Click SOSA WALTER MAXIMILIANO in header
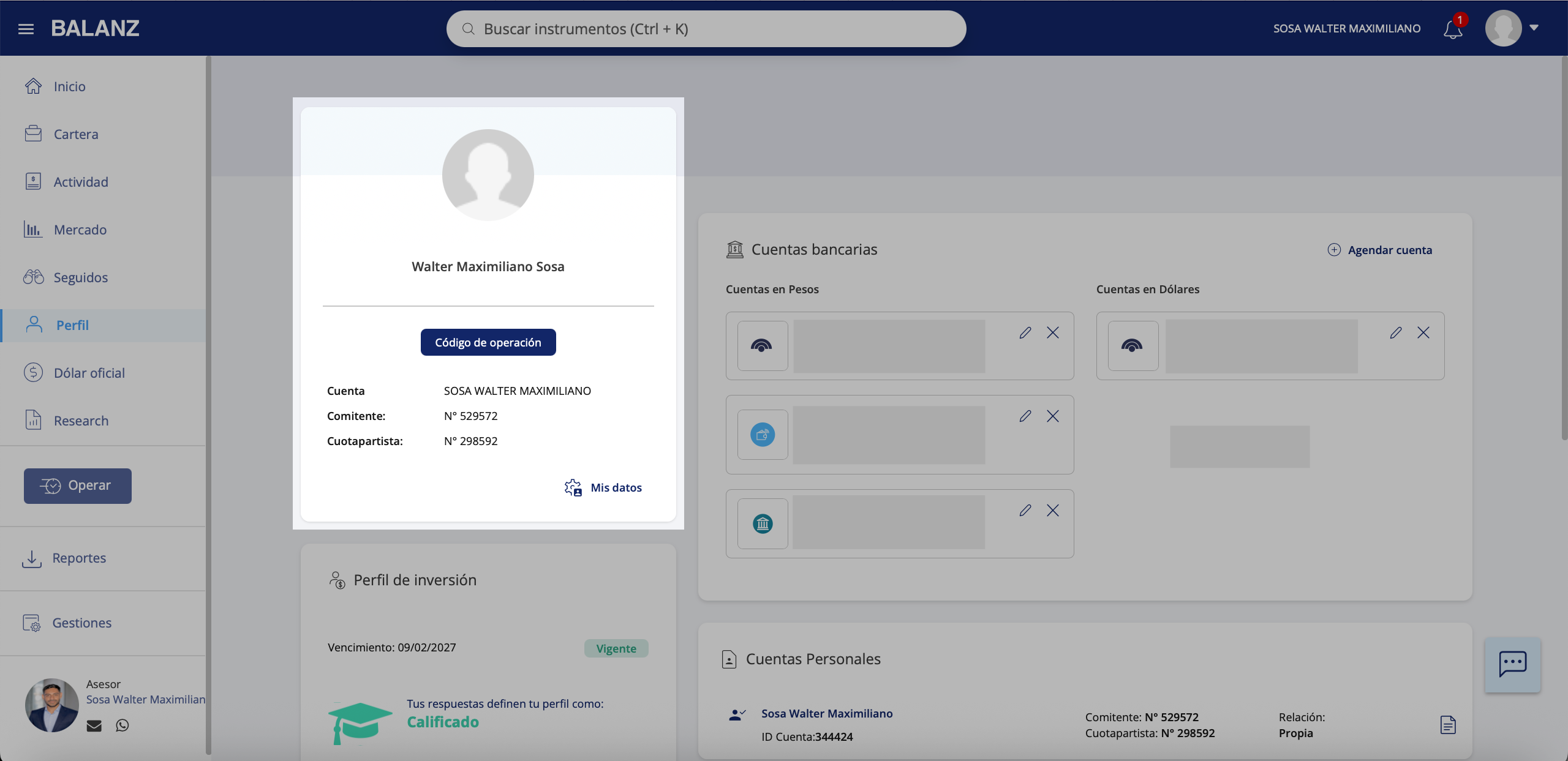The image size is (1568, 761). click(x=1347, y=29)
